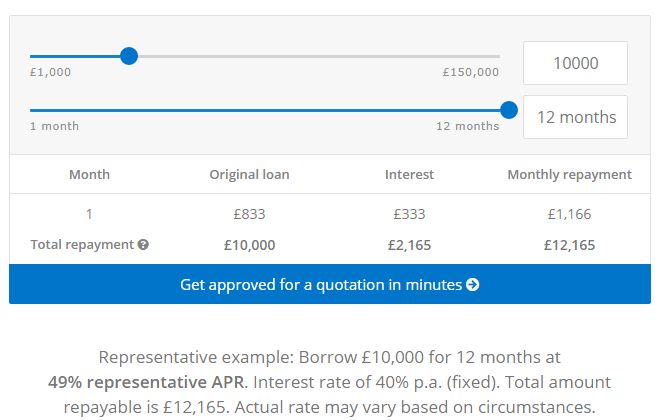671x420 pixels.
Task: Click the loan term slider handle
Action: (509, 110)
